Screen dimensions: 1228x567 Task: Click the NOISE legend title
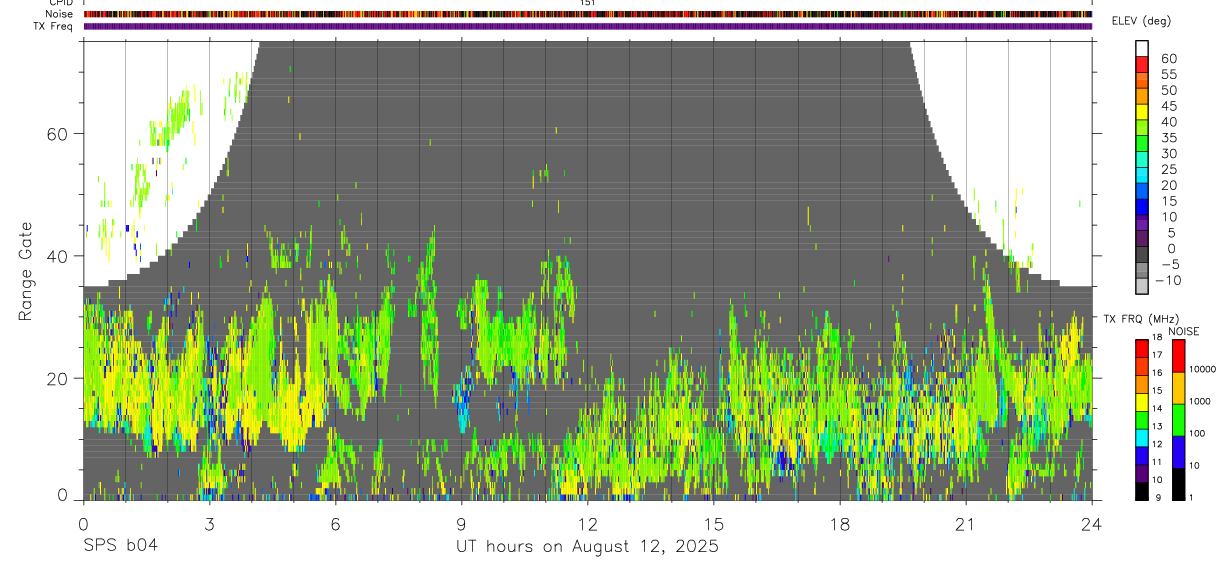(1183, 331)
